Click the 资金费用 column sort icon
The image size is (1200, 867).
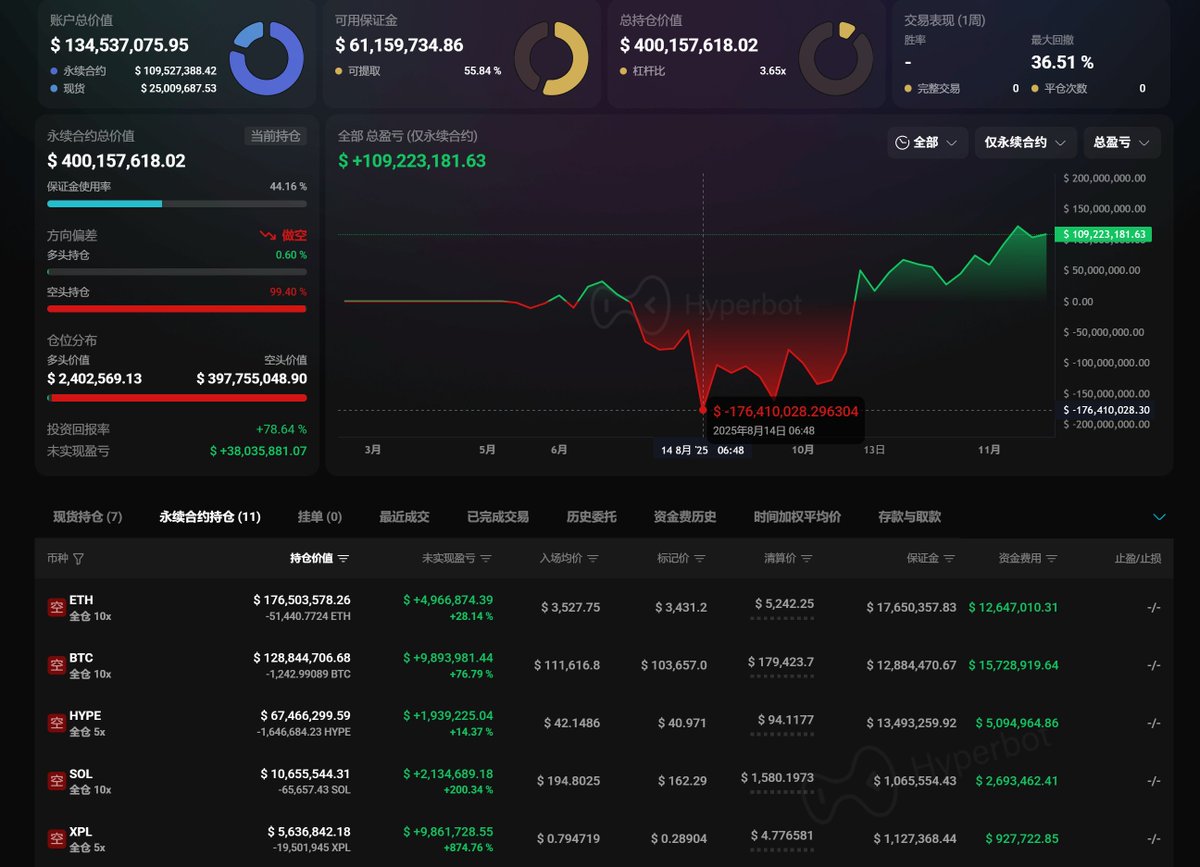[1052, 559]
